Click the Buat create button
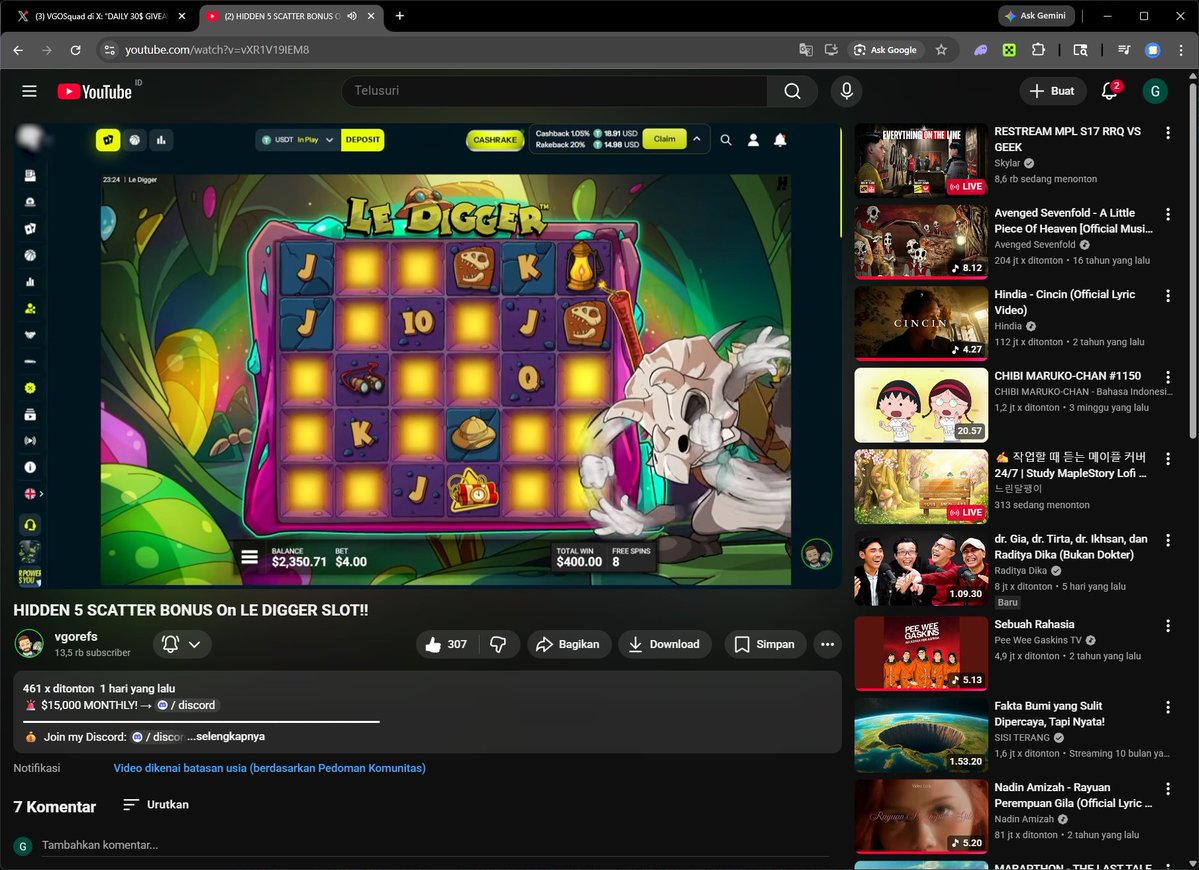Screen dimensions: 1199x870 click(x=1052, y=91)
